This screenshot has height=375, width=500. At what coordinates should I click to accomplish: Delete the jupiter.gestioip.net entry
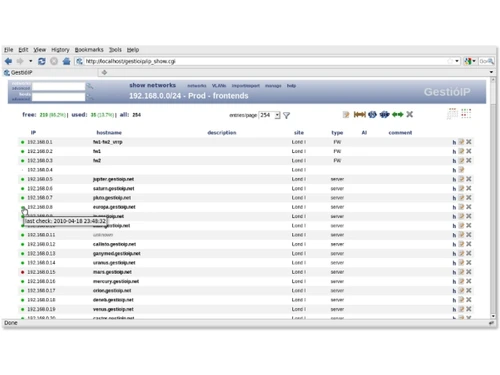pyautogui.click(x=469, y=179)
